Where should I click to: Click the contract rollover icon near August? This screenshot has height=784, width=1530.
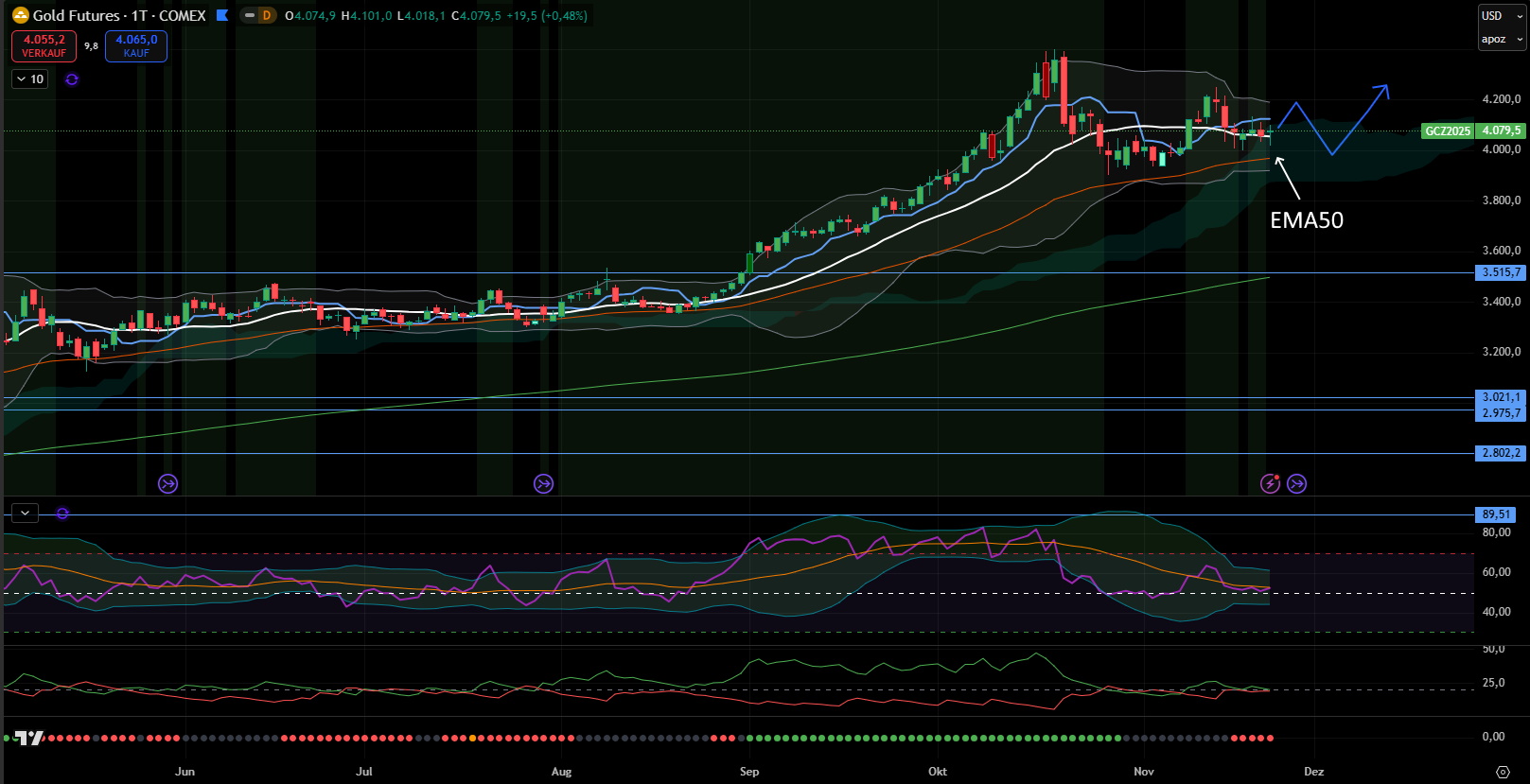click(x=543, y=484)
